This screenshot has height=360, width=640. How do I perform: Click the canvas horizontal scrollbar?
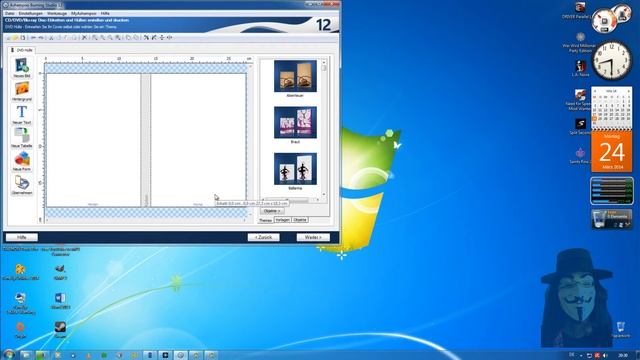pyautogui.click(x=146, y=220)
